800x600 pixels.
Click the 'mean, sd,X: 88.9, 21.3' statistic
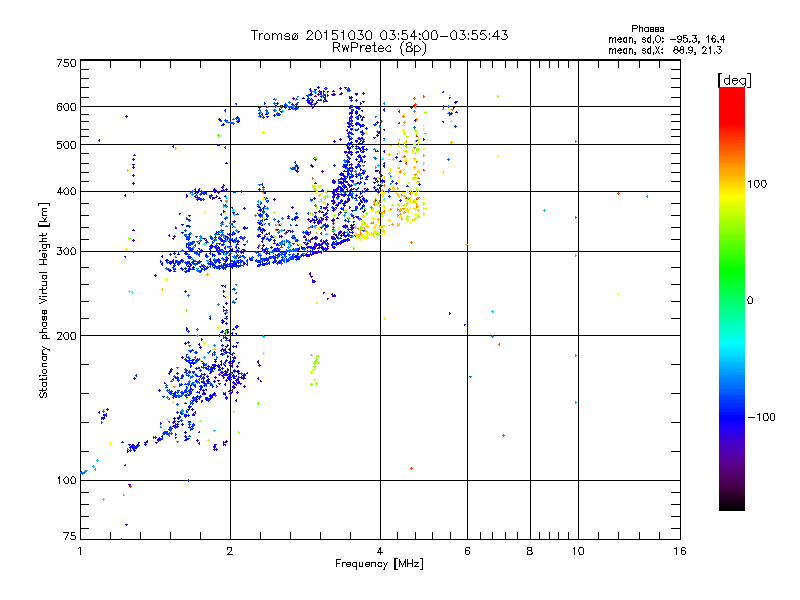665,51
